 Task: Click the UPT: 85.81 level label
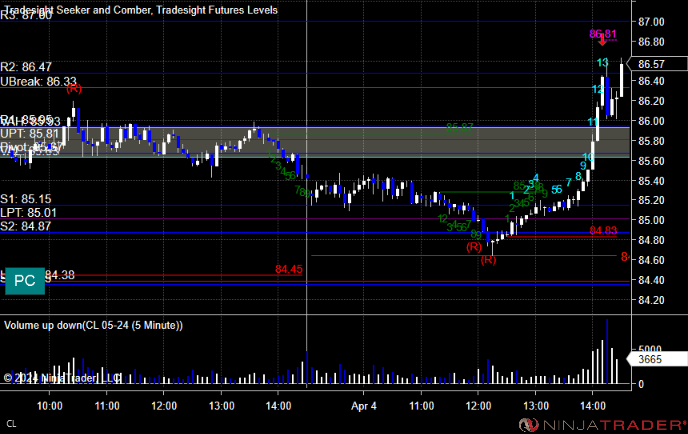point(30,133)
